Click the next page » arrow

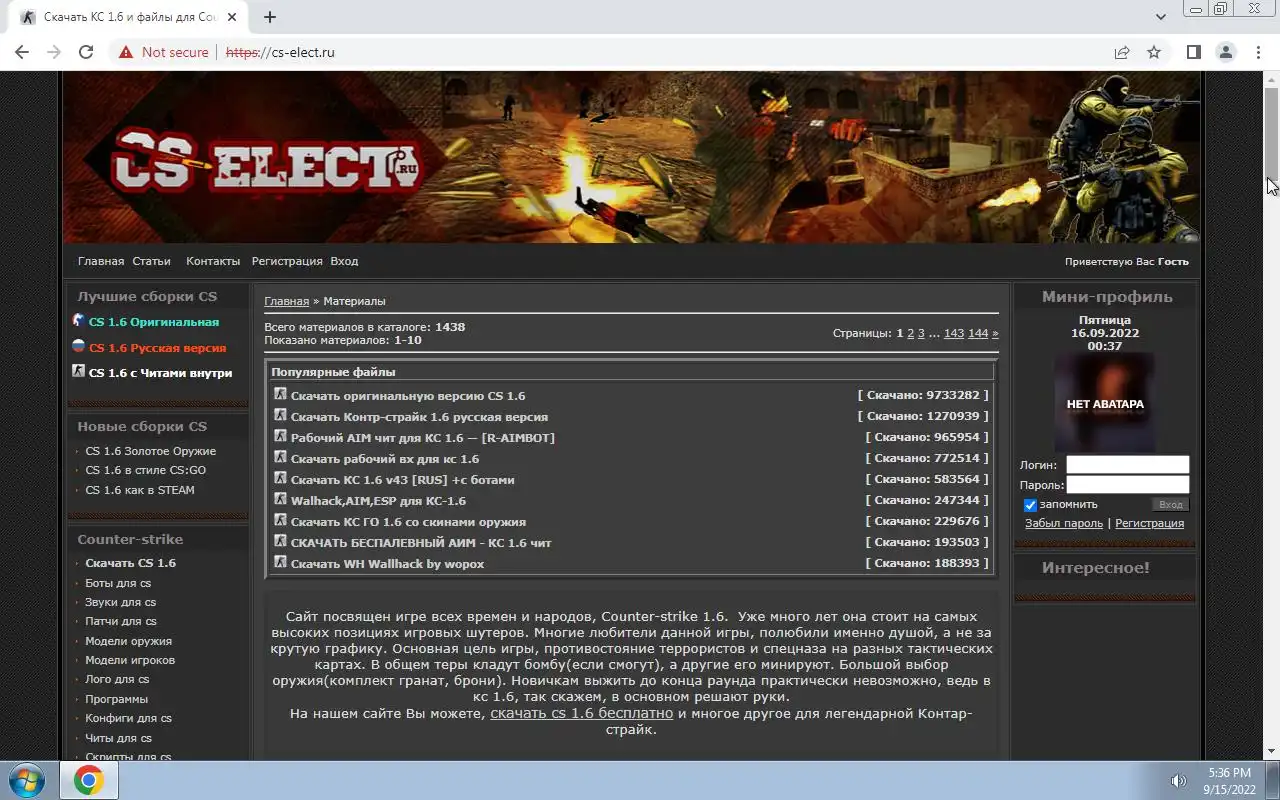tap(995, 333)
